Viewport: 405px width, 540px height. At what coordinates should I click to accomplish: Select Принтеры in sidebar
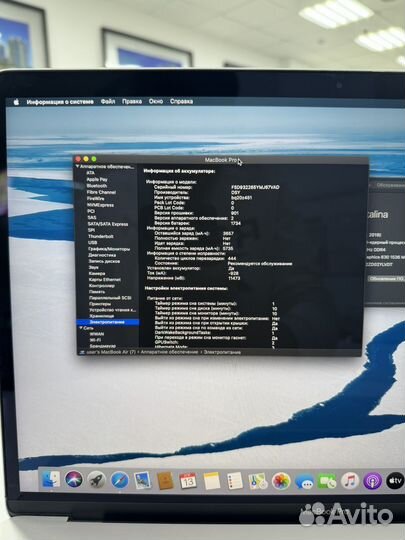click(100, 304)
